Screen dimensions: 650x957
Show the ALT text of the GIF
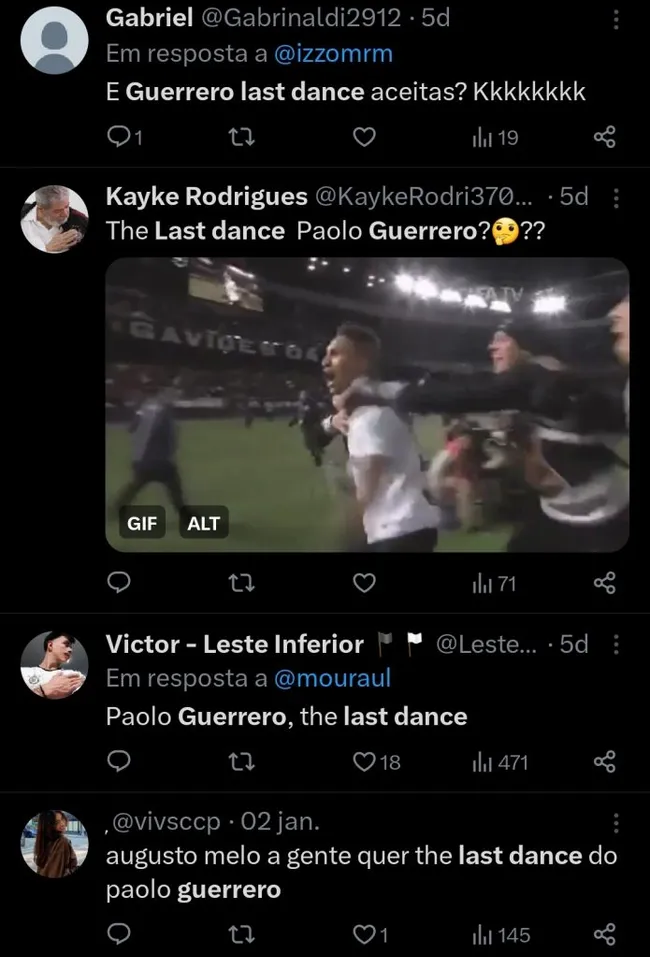[x=203, y=522]
